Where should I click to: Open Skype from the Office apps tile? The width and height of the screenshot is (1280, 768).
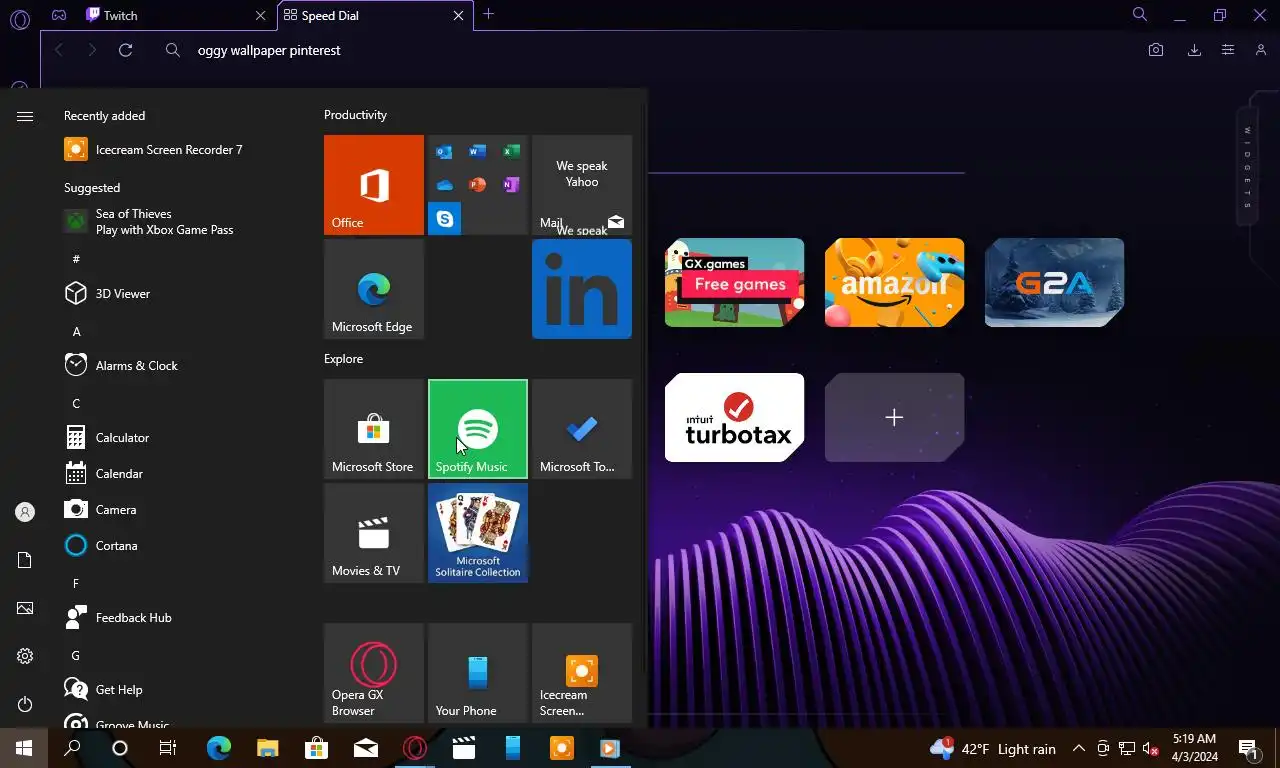coord(445,218)
